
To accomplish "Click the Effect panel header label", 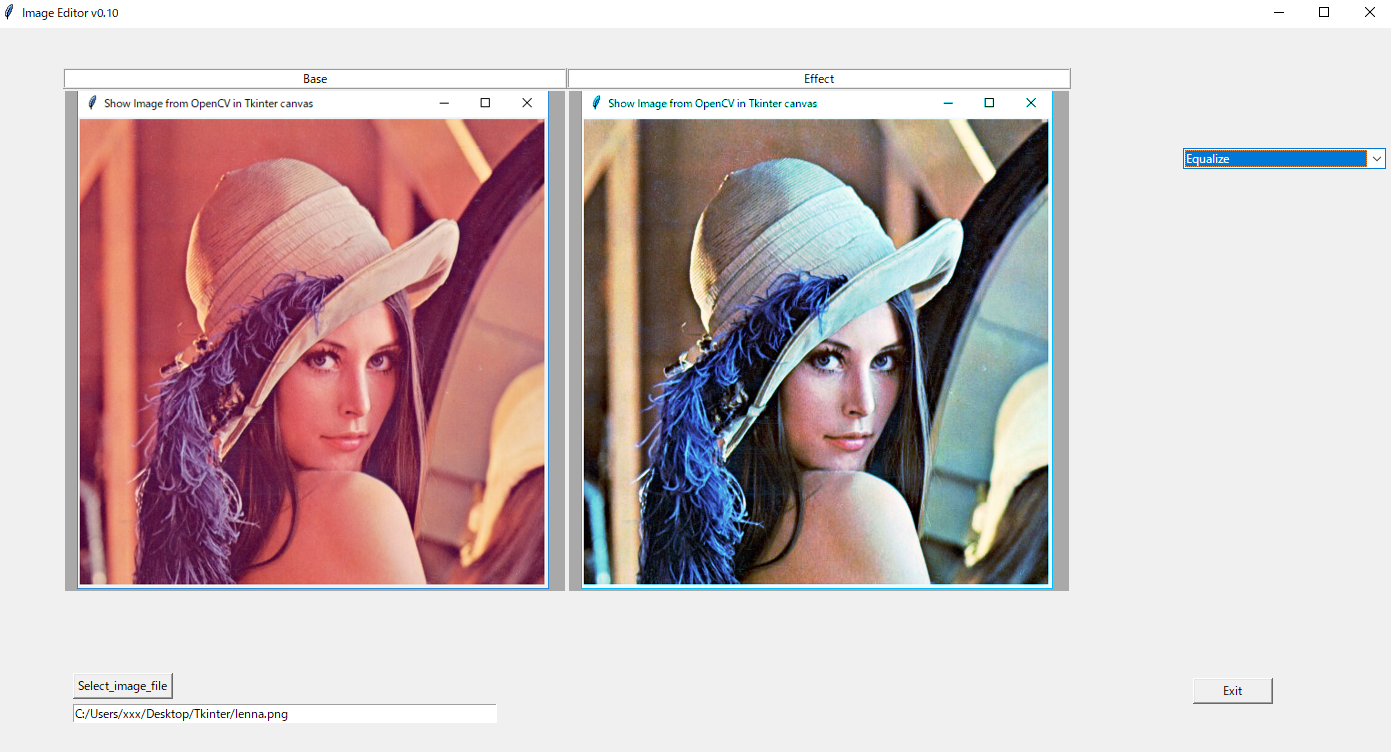I will [x=819, y=79].
